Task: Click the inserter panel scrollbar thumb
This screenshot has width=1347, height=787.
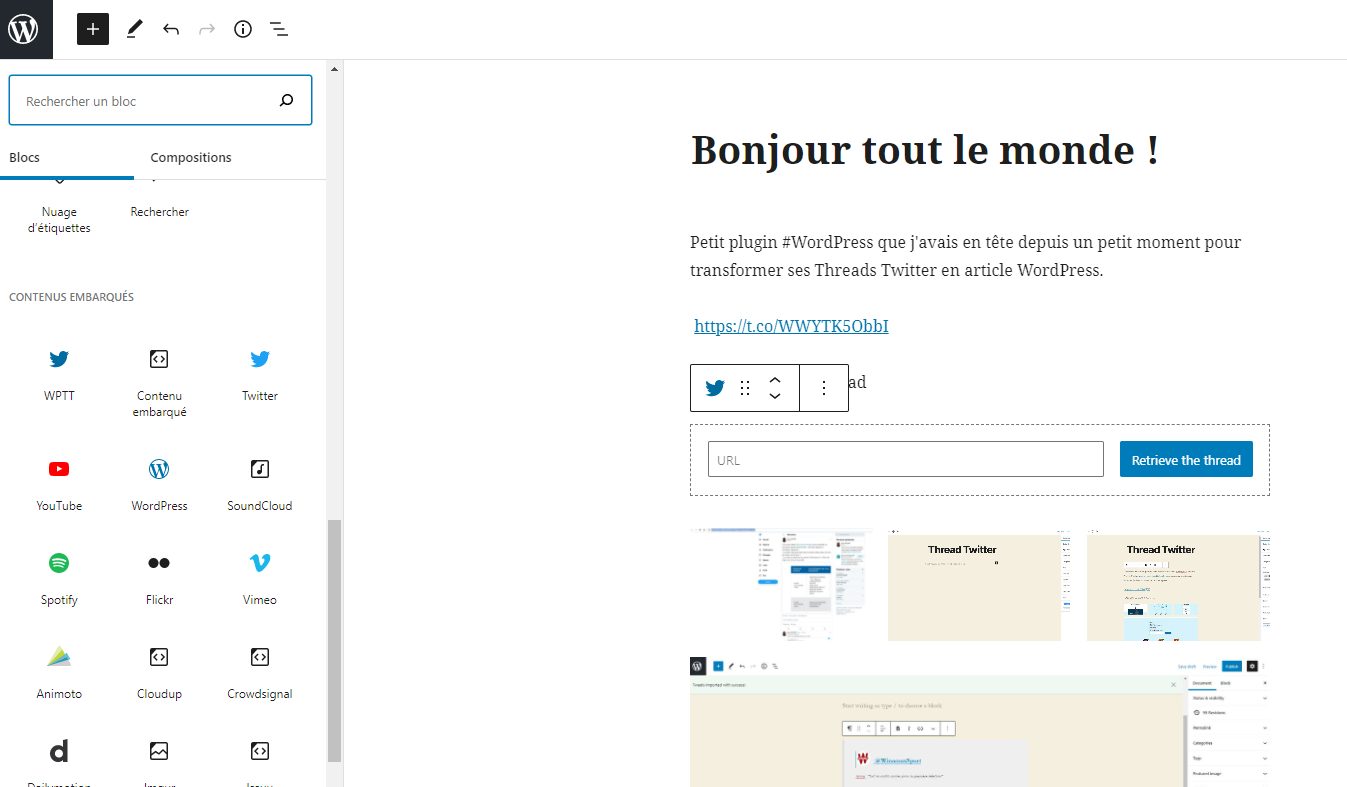Action: 335,640
